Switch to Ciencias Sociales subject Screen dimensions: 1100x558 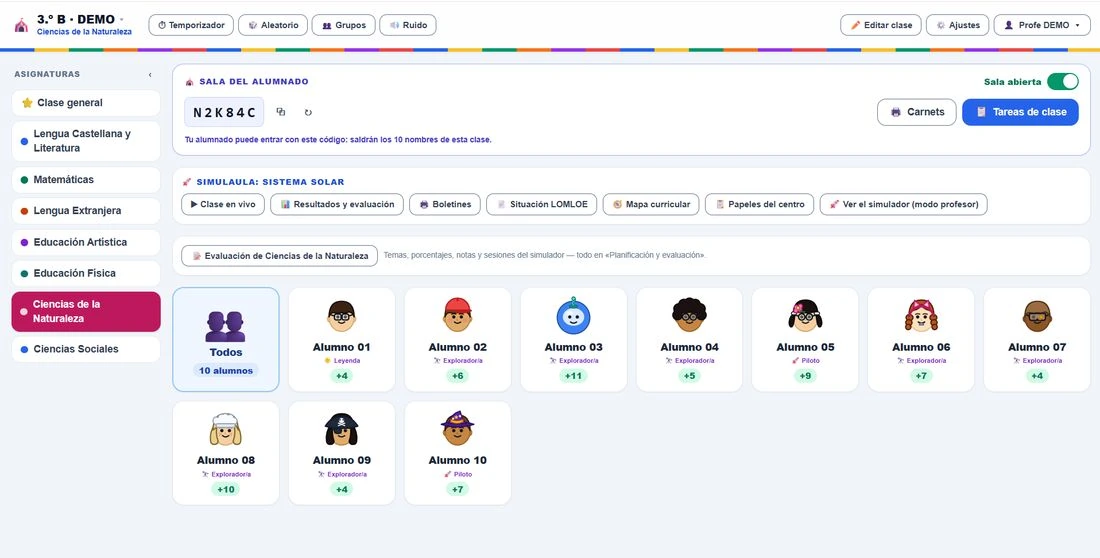pos(86,349)
